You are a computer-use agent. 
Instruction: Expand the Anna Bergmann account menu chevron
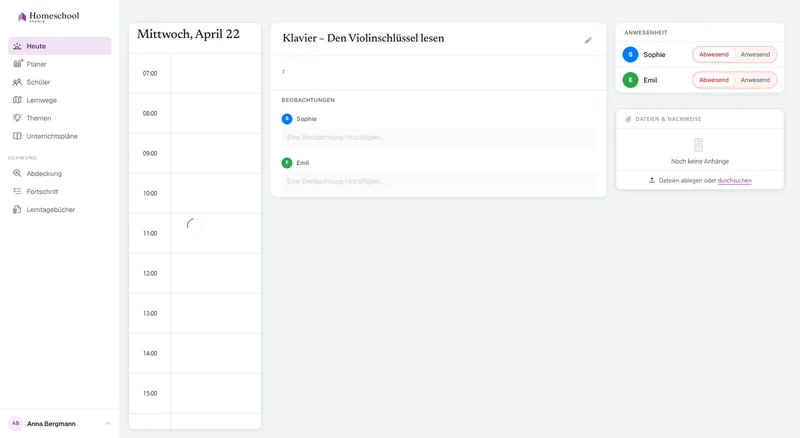108,423
